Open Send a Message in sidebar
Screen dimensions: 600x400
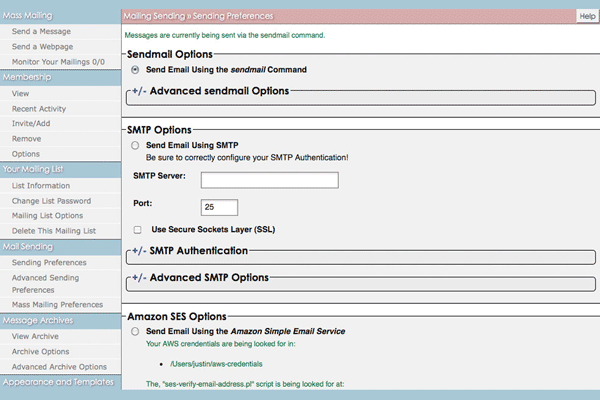click(42, 32)
